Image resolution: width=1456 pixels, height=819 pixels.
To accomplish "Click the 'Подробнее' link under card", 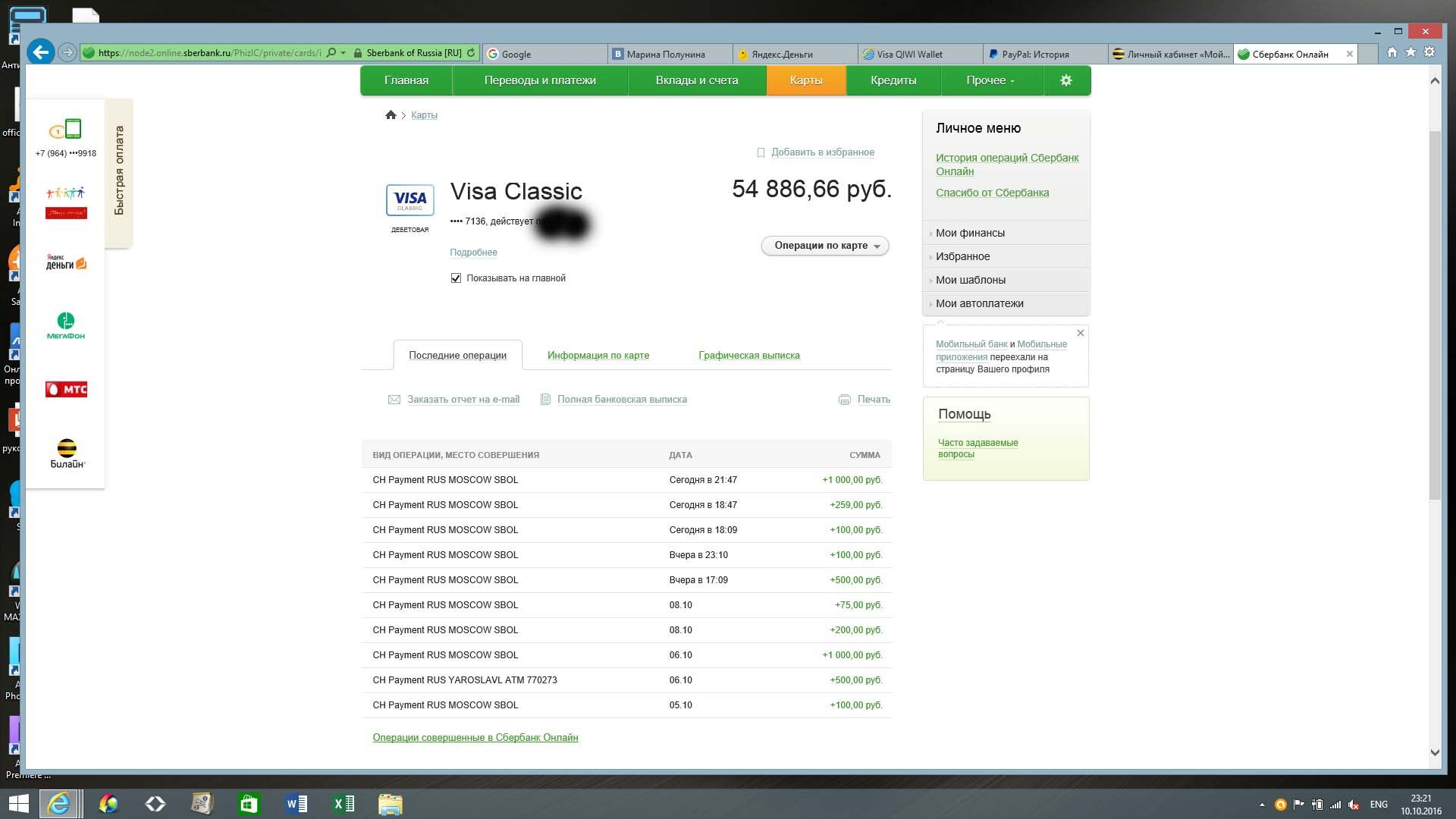I will pos(473,253).
